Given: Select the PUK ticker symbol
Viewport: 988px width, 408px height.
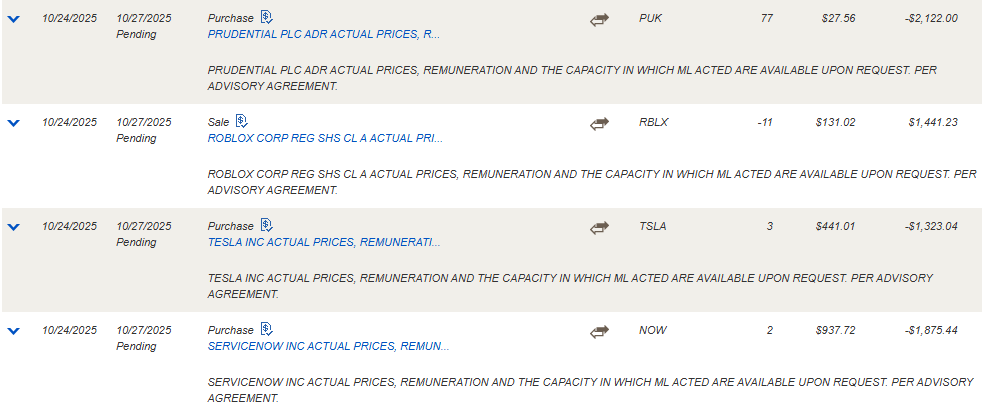Looking at the screenshot, I should [650, 18].
